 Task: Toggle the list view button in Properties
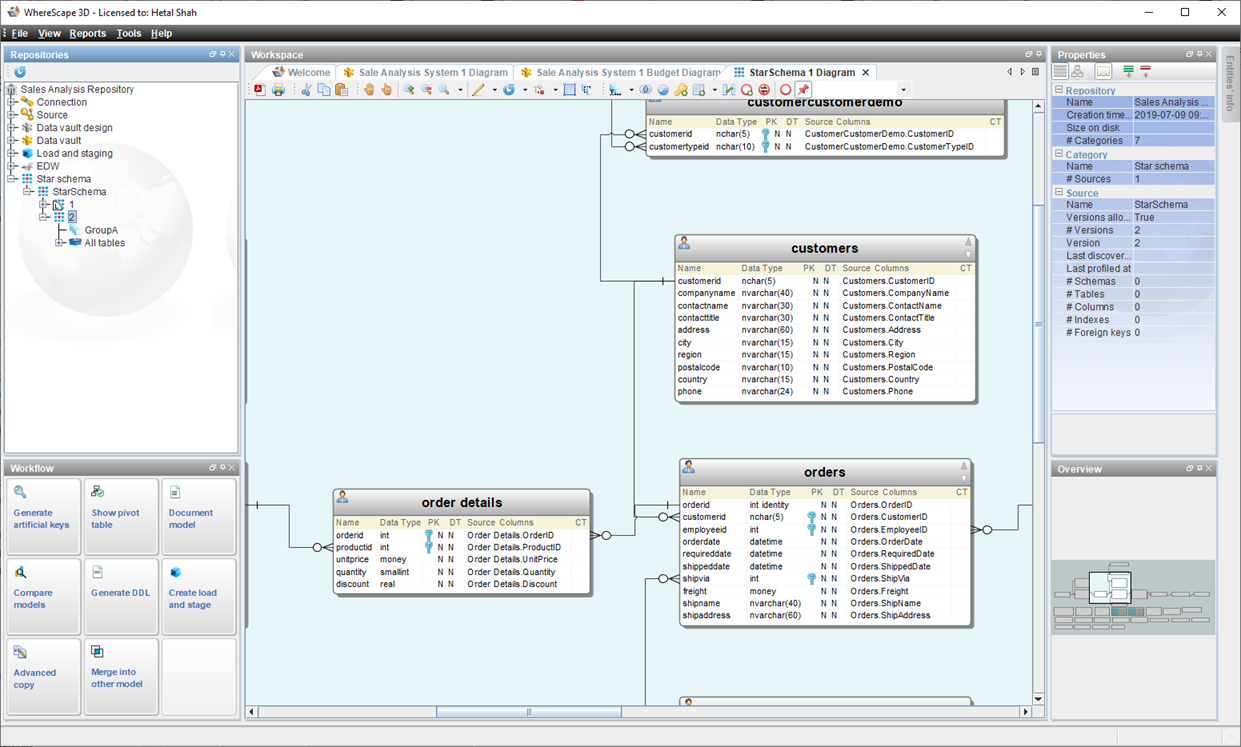[x=1061, y=72]
